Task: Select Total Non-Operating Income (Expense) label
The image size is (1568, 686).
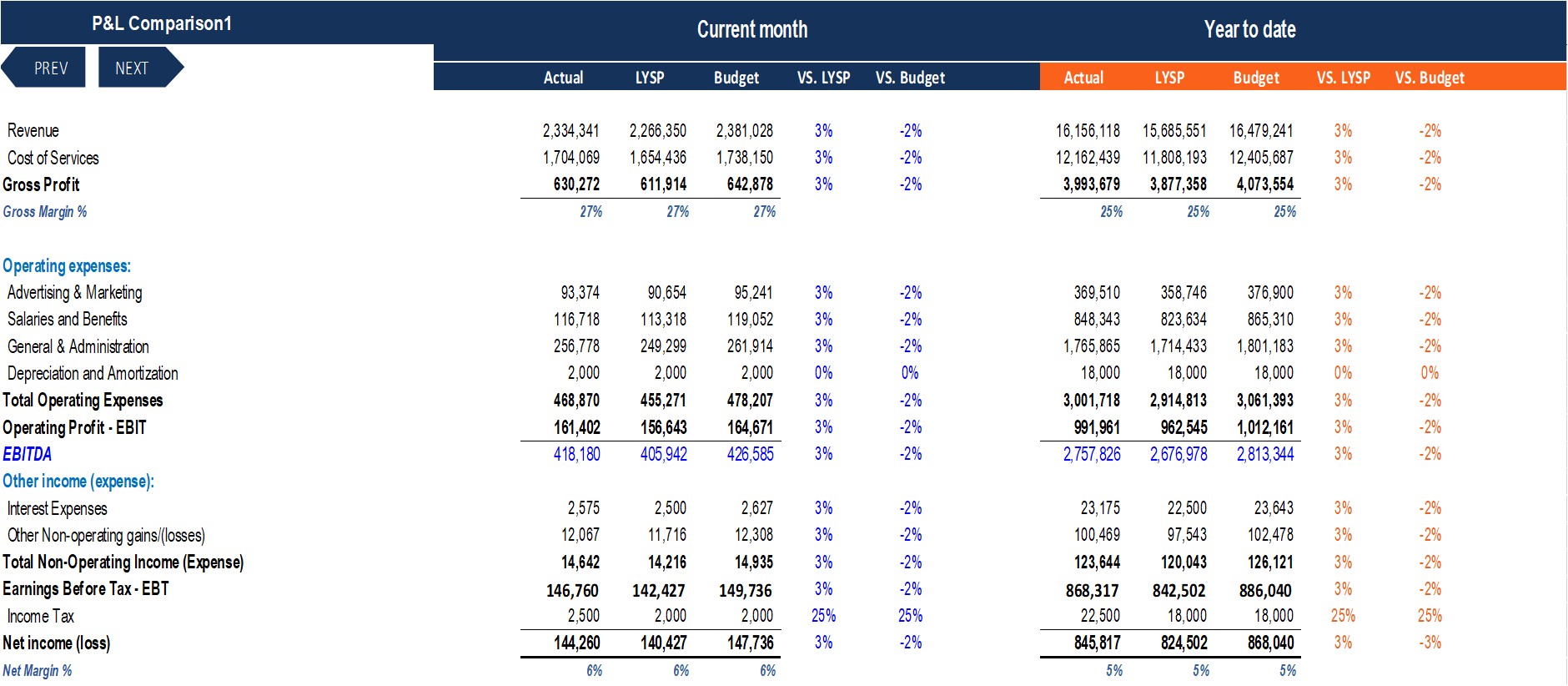Action: [x=123, y=562]
